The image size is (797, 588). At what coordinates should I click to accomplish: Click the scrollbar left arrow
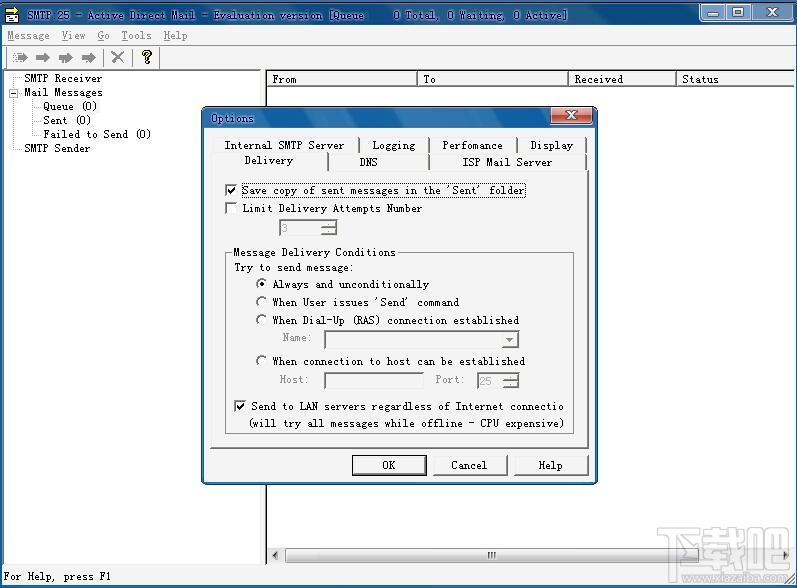pos(275,555)
